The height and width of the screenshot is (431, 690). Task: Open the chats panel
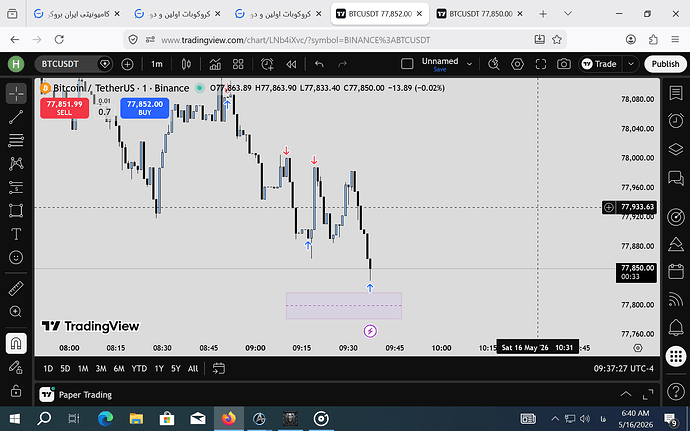coord(676,178)
